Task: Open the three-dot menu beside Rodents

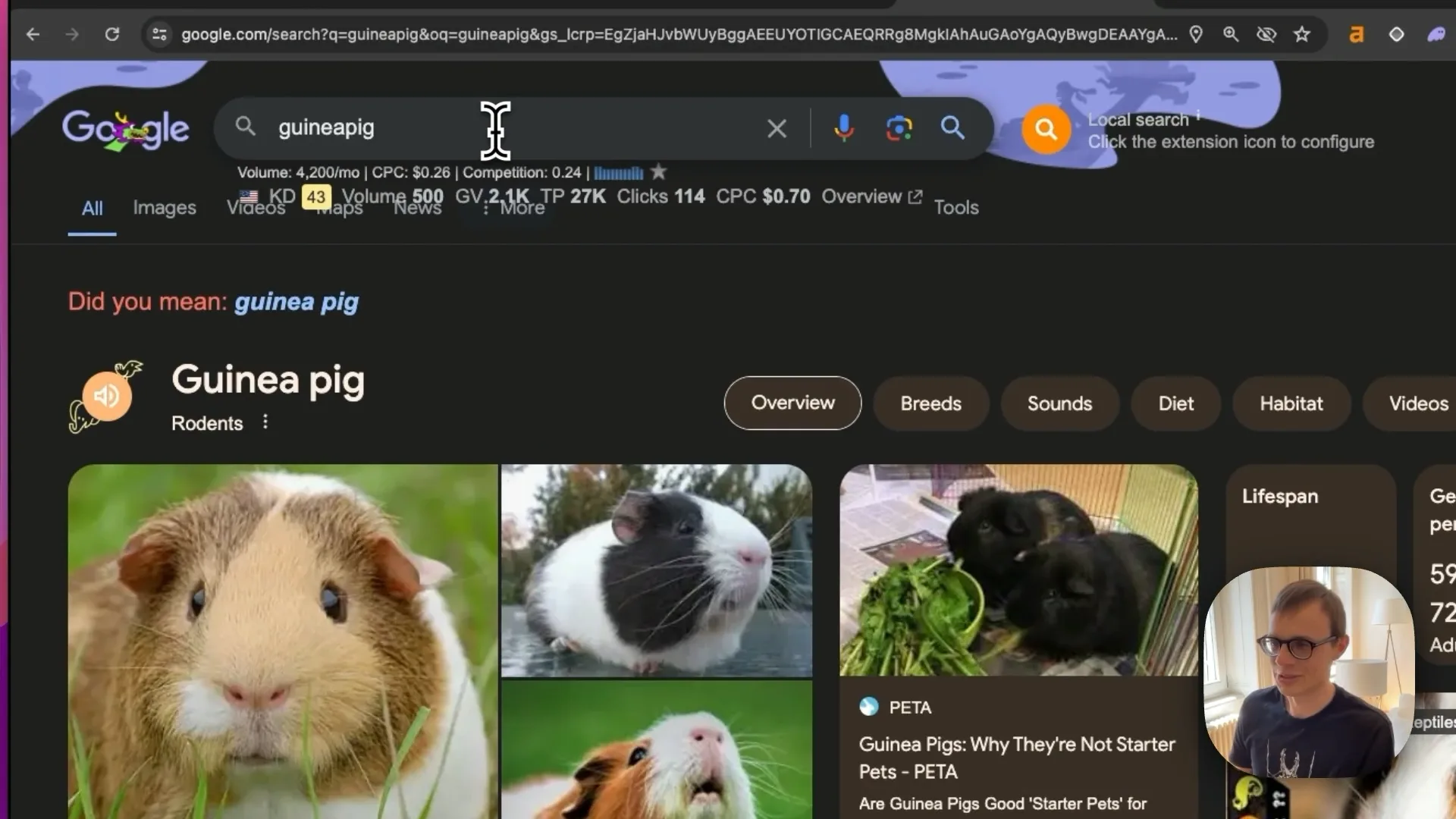Action: point(265,422)
